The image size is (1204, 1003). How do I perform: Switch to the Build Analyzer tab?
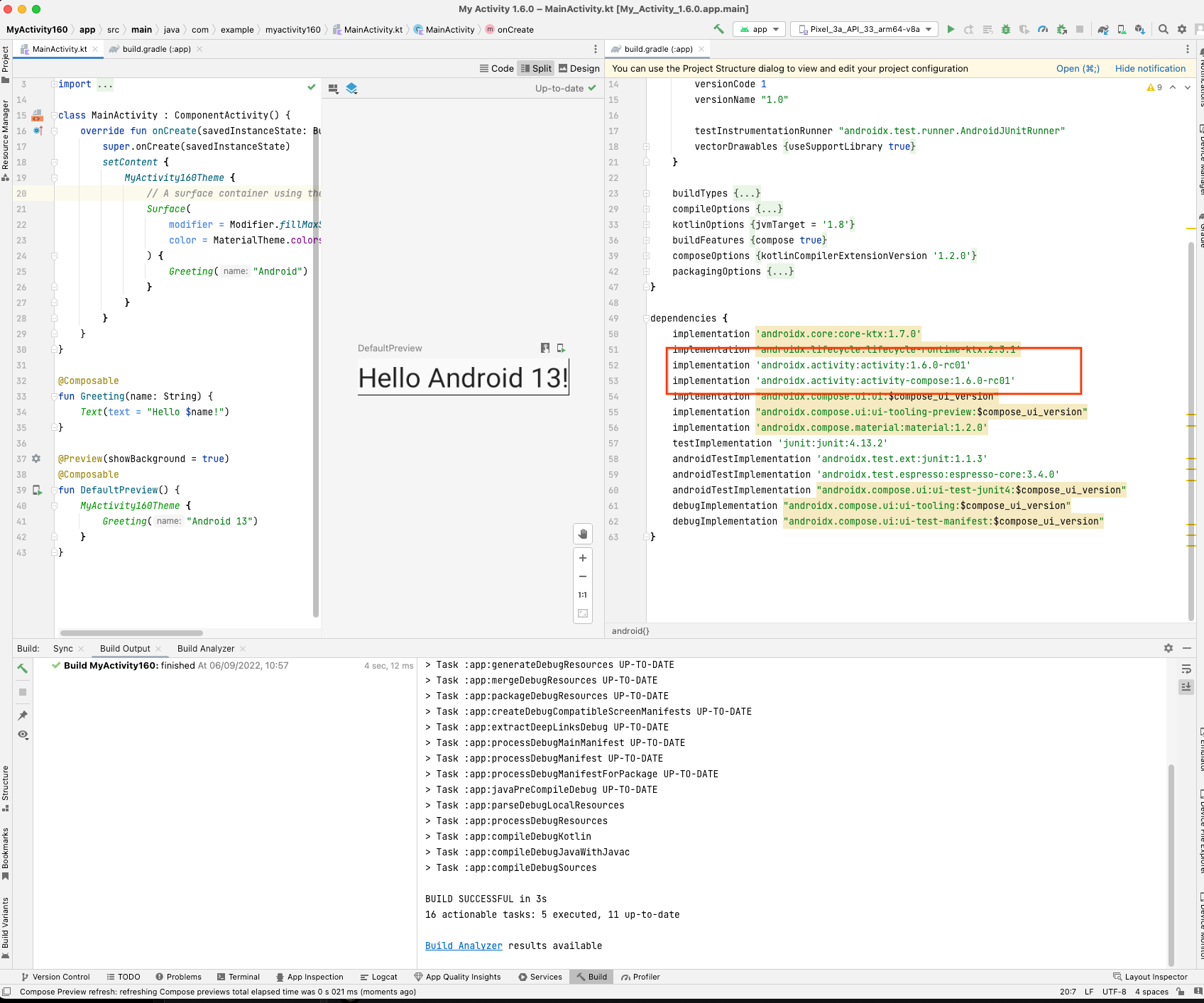(205, 648)
